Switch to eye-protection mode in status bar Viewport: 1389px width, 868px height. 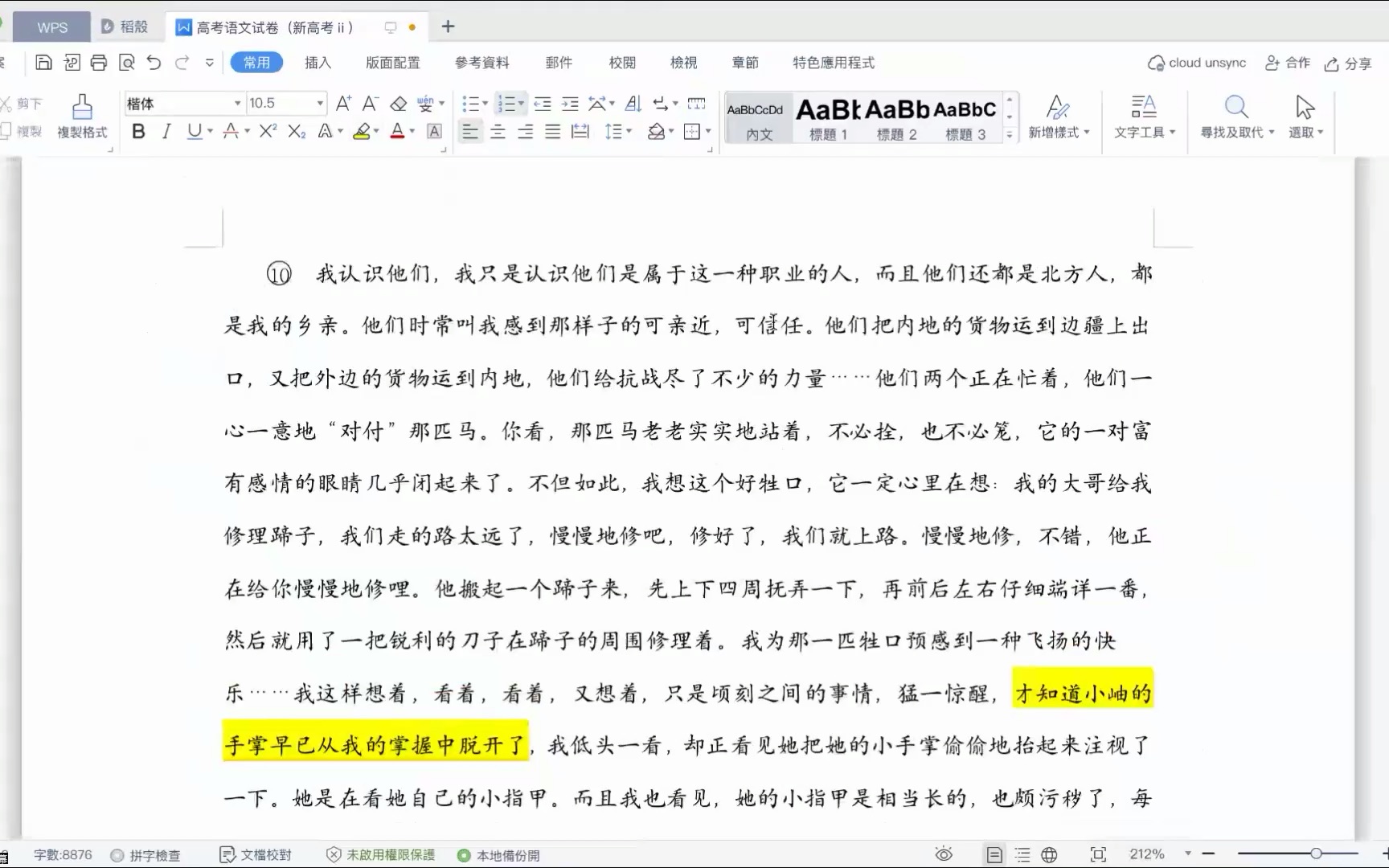[x=944, y=854]
